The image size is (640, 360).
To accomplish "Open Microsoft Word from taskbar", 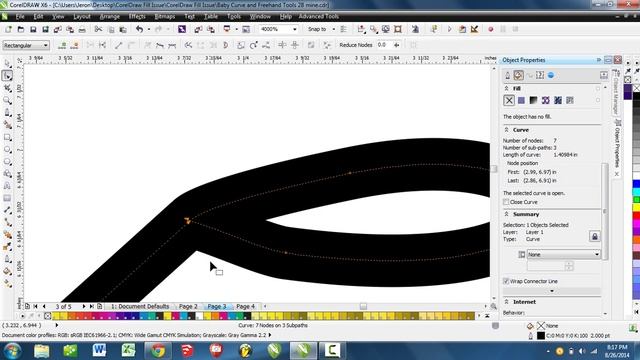I will (99, 351).
